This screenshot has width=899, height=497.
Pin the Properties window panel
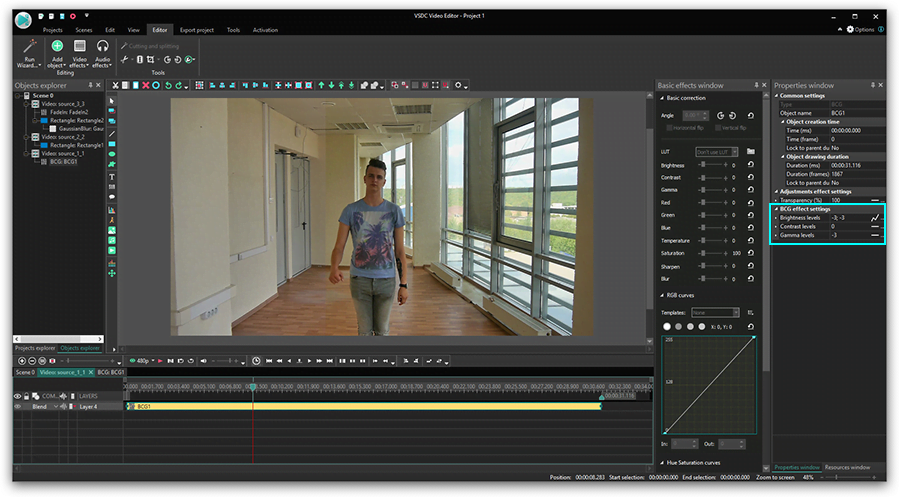point(873,85)
